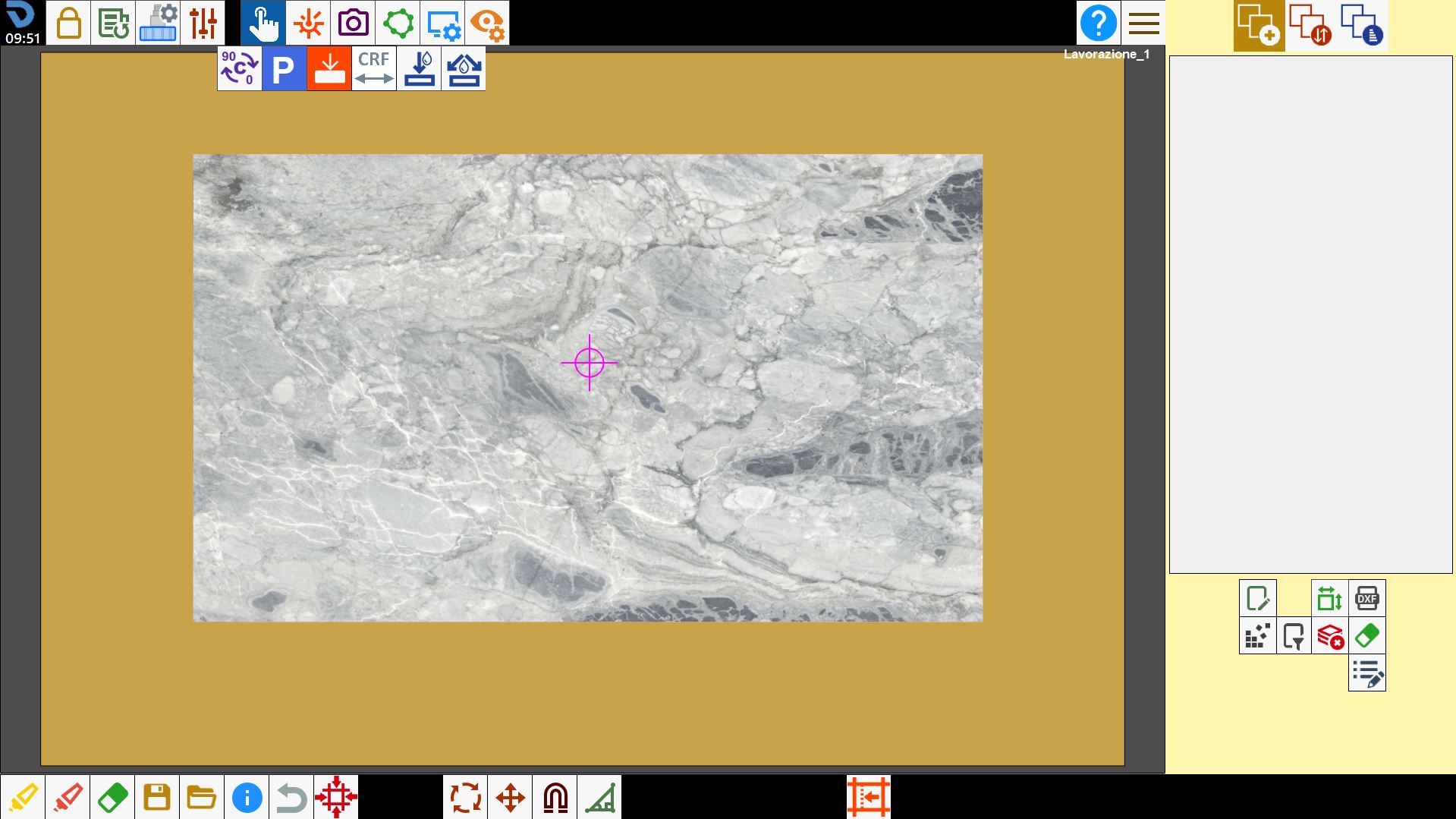The width and height of the screenshot is (1456, 819).
Task: Select the yellow highlighter marker tool
Action: 22,797
